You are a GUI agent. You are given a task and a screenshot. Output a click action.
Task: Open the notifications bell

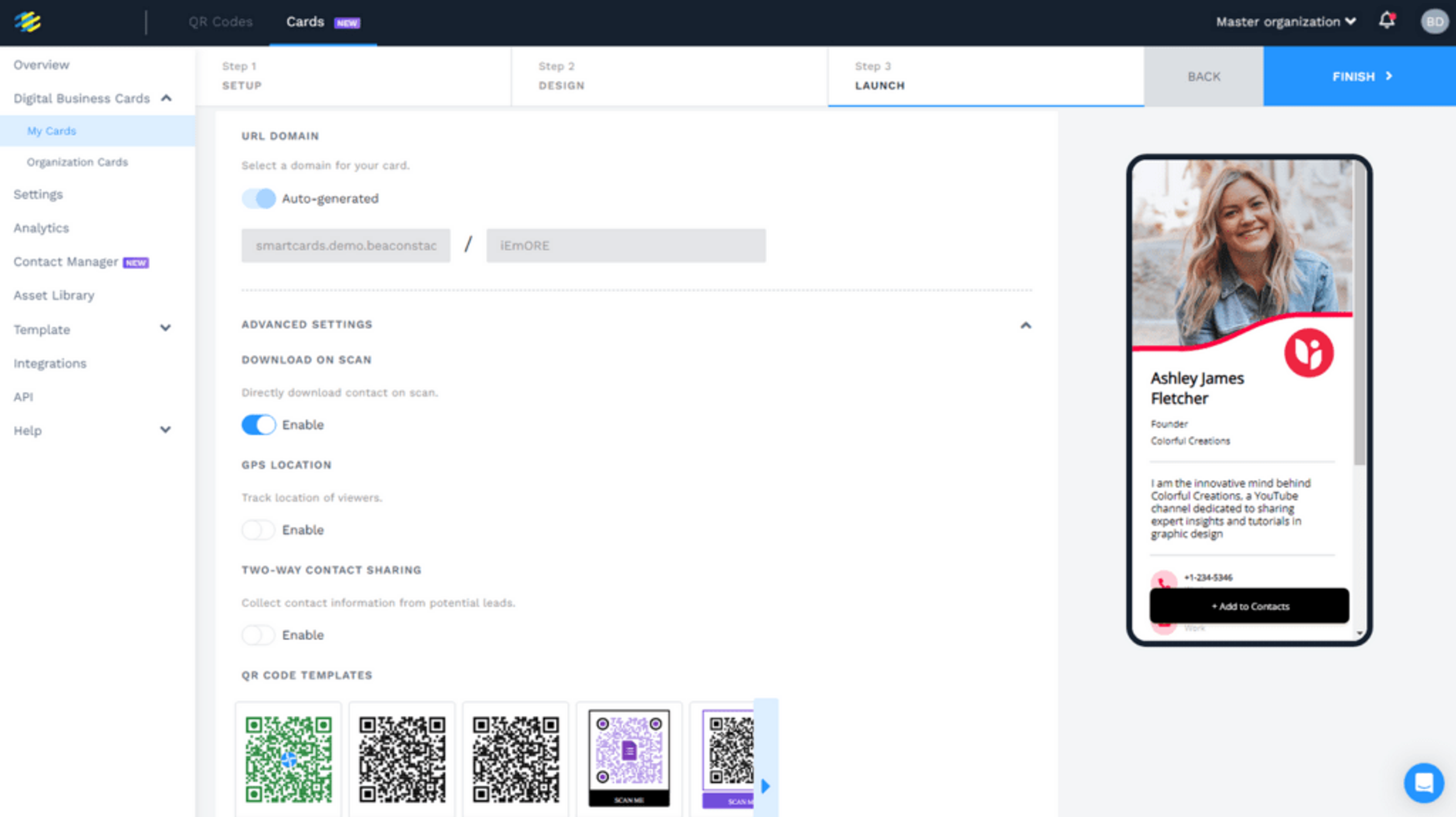pos(1387,21)
